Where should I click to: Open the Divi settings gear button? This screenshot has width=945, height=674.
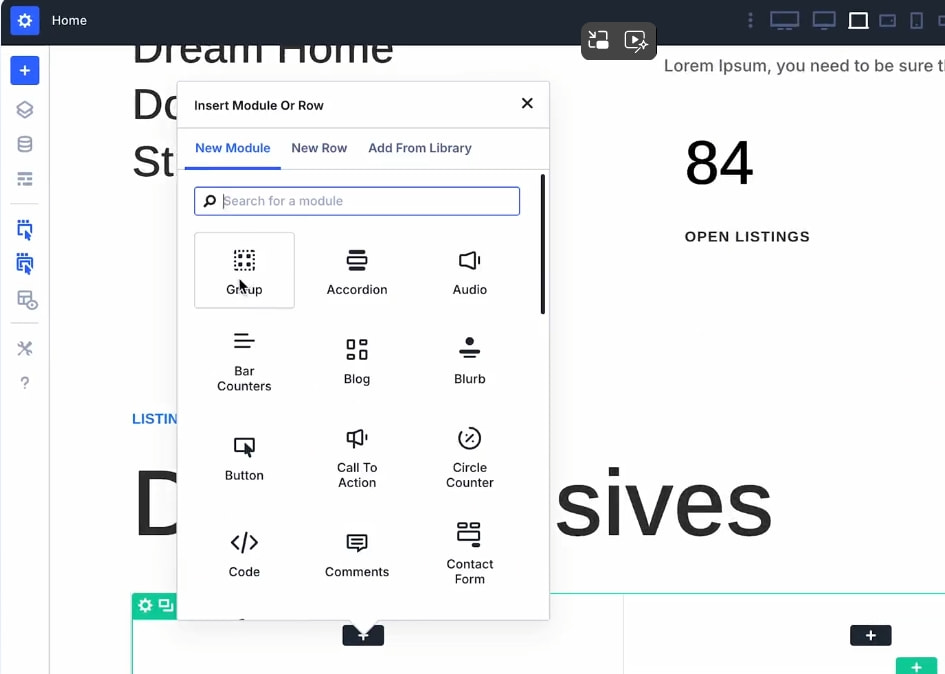25,20
